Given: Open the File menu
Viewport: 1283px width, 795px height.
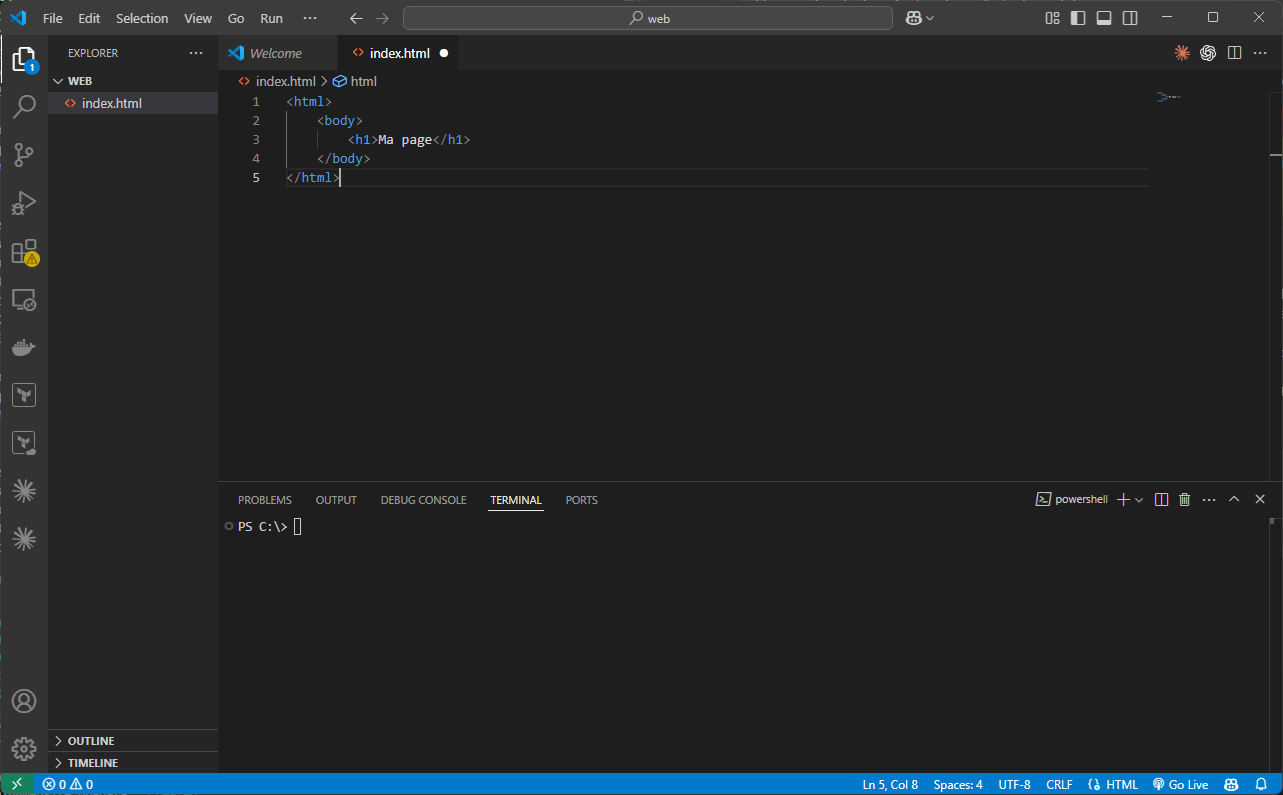Looking at the screenshot, I should [53, 18].
